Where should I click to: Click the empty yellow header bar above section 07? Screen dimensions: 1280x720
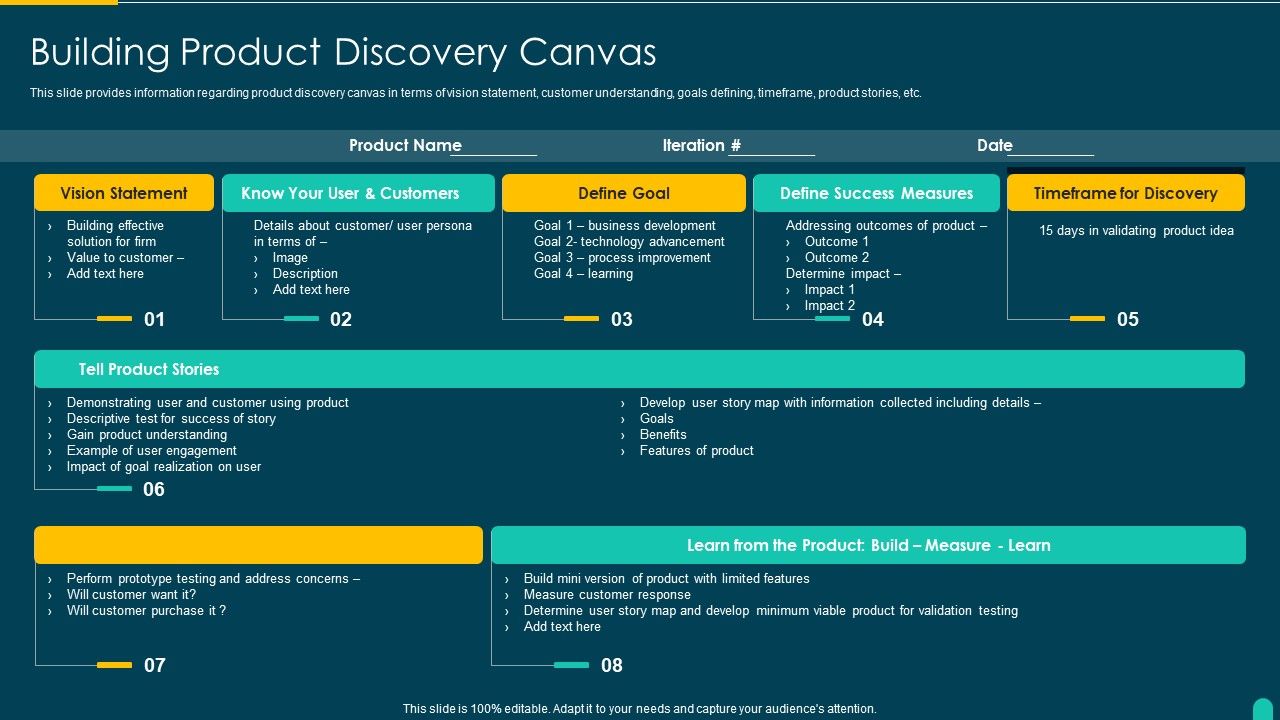tap(258, 545)
